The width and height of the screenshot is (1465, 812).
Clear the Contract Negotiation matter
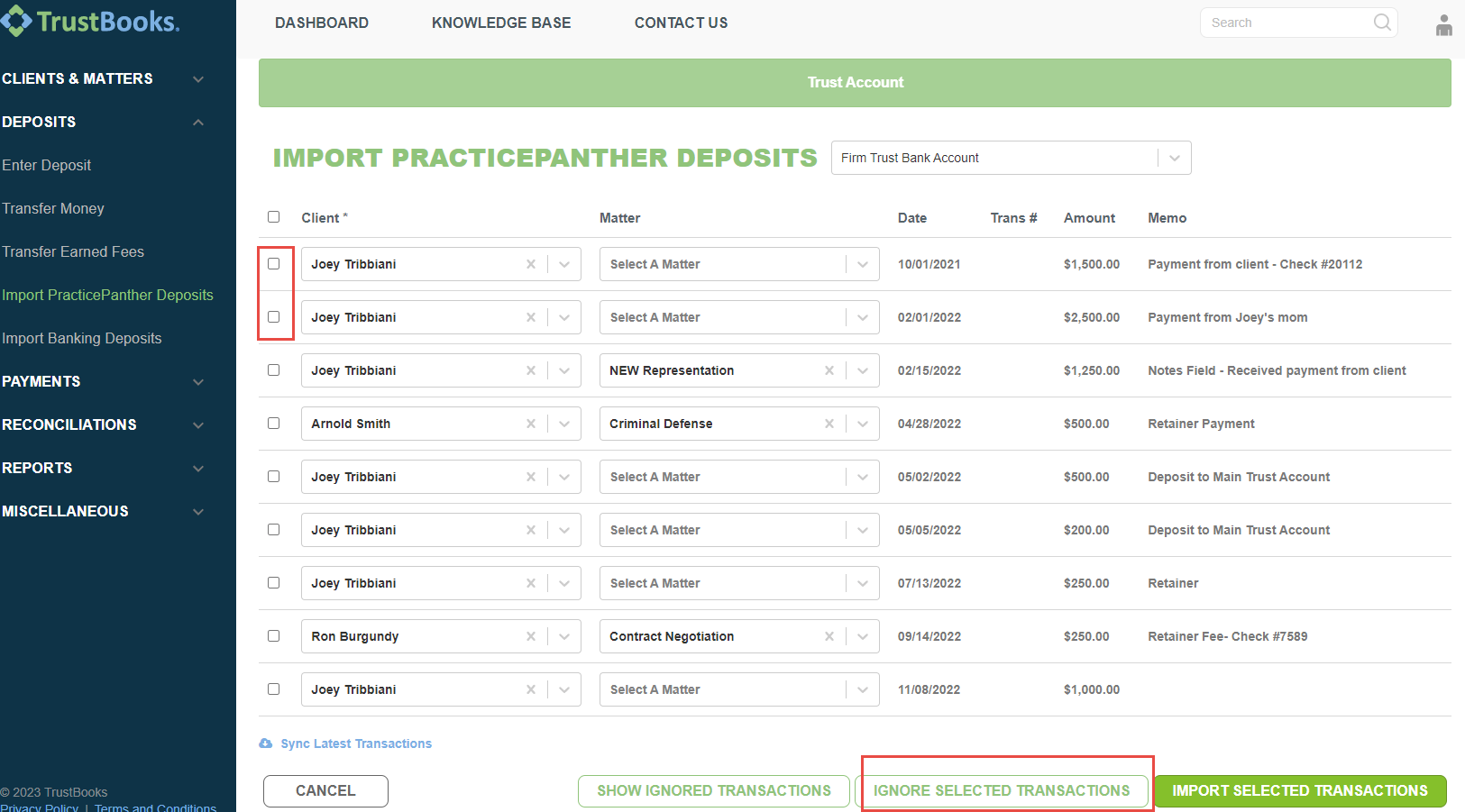click(x=829, y=636)
